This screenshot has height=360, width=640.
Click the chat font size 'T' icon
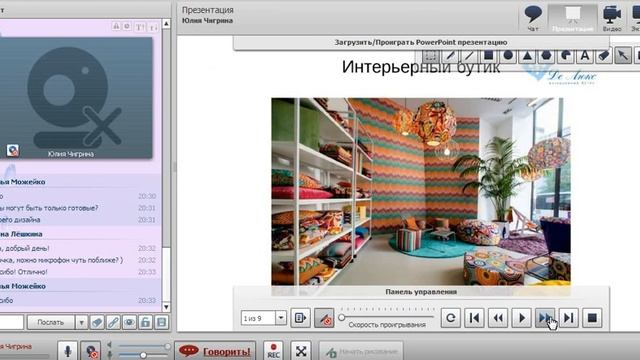click(140, 27)
